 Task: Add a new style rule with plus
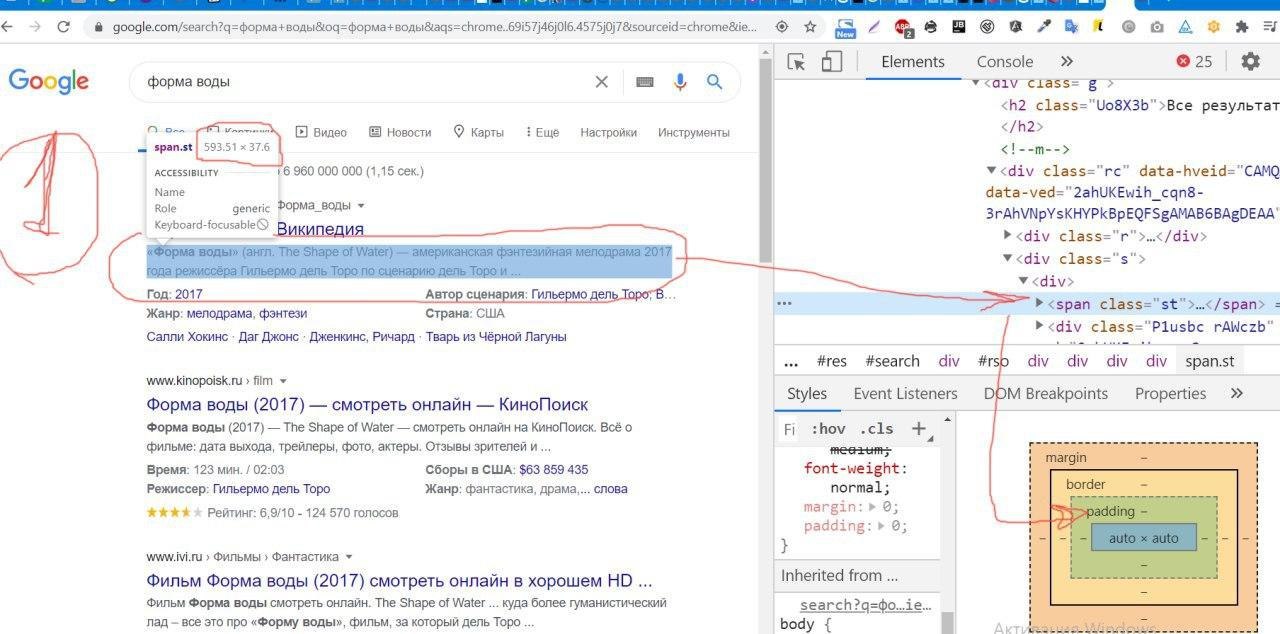[919, 429]
